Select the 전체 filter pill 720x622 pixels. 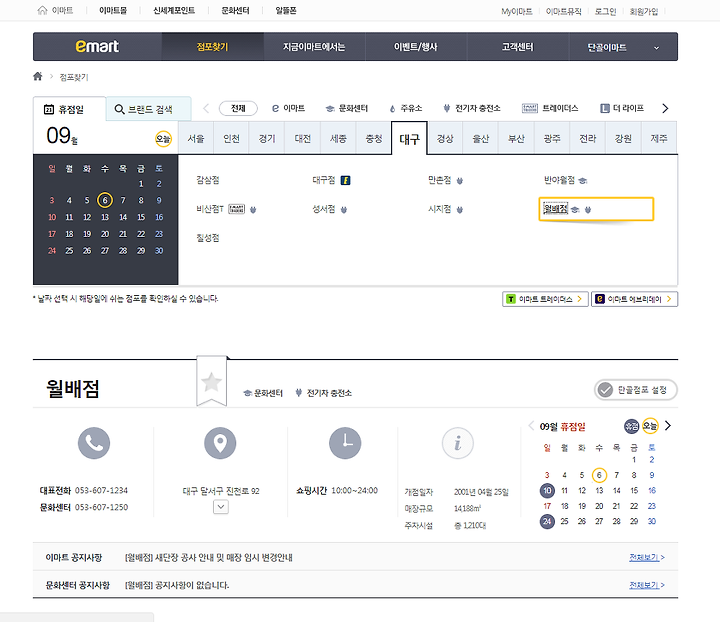pyautogui.click(x=238, y=108)
